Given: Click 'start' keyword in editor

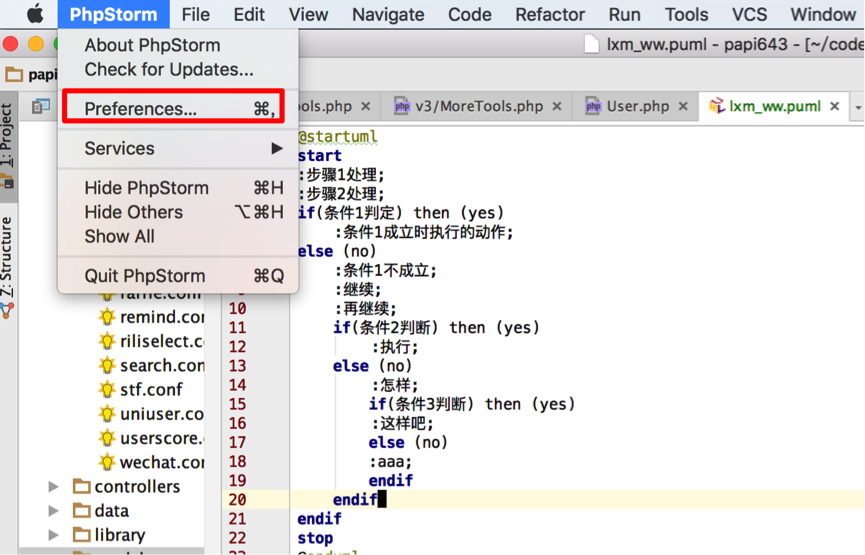Looking at the screenshot, I should click(x=319, y=156).
